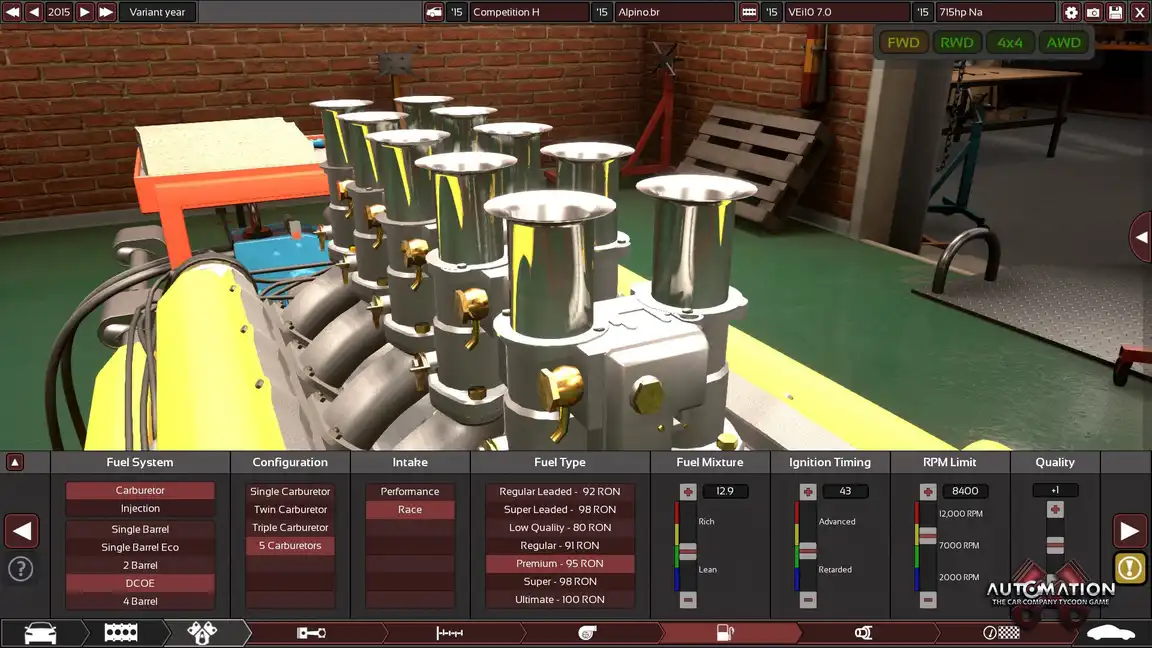Select Ultimate - 100 RON fuel type
Image resolution: width=1152 pixels, height=648 pixels.
point(560,600)
